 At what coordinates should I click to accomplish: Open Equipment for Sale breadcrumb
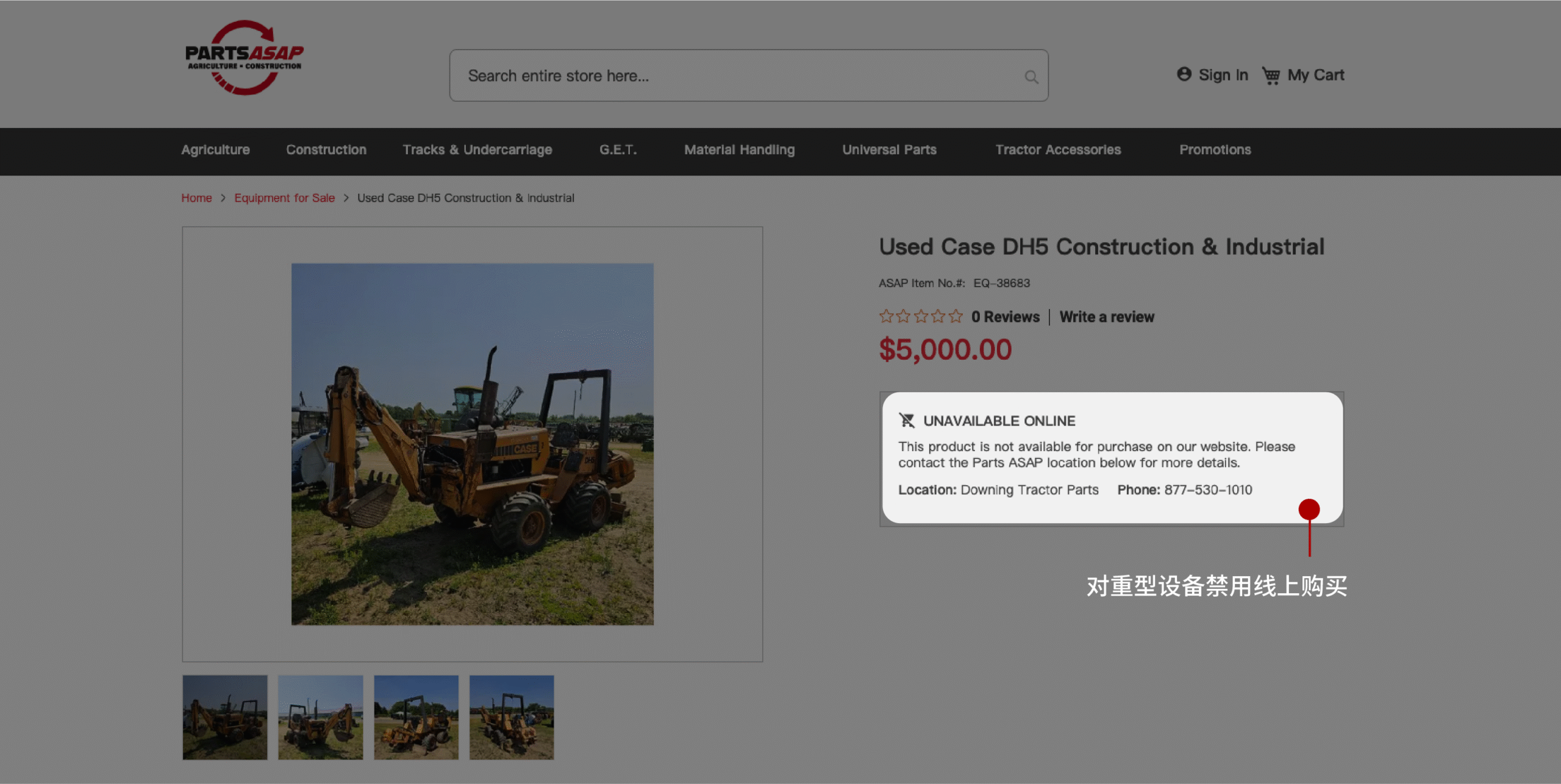[x=284, y=198]
